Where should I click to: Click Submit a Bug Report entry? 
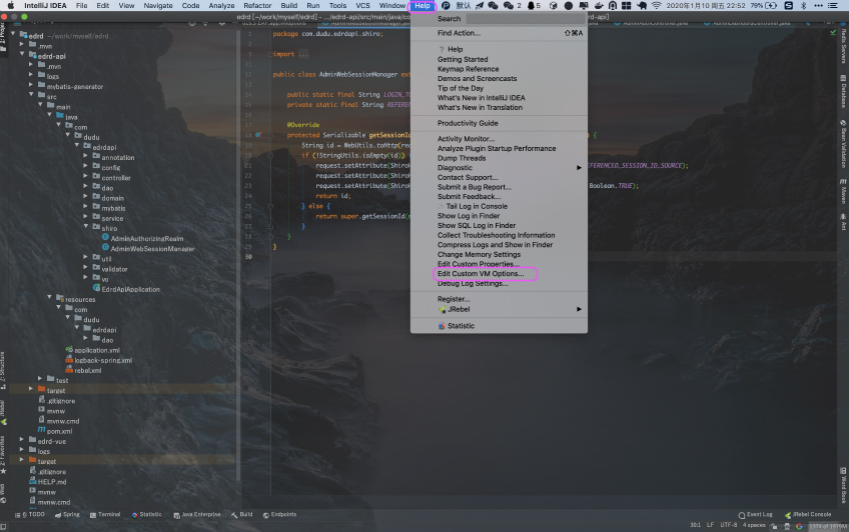[x=474, y=187]
